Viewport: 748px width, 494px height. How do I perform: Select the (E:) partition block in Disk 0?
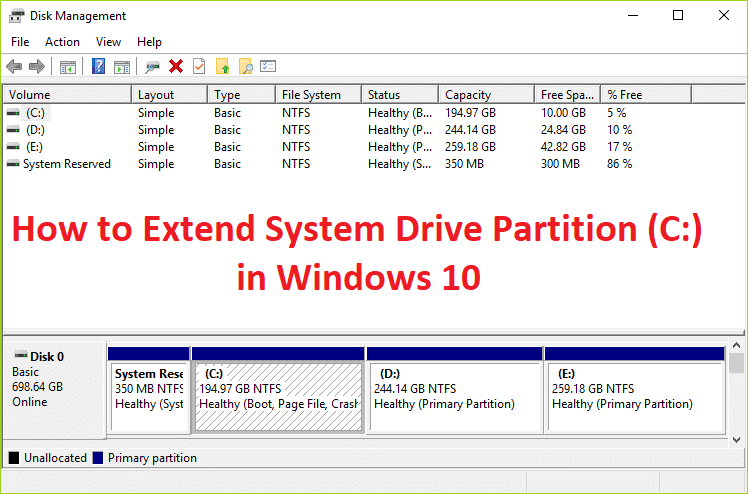click(633, 396)
